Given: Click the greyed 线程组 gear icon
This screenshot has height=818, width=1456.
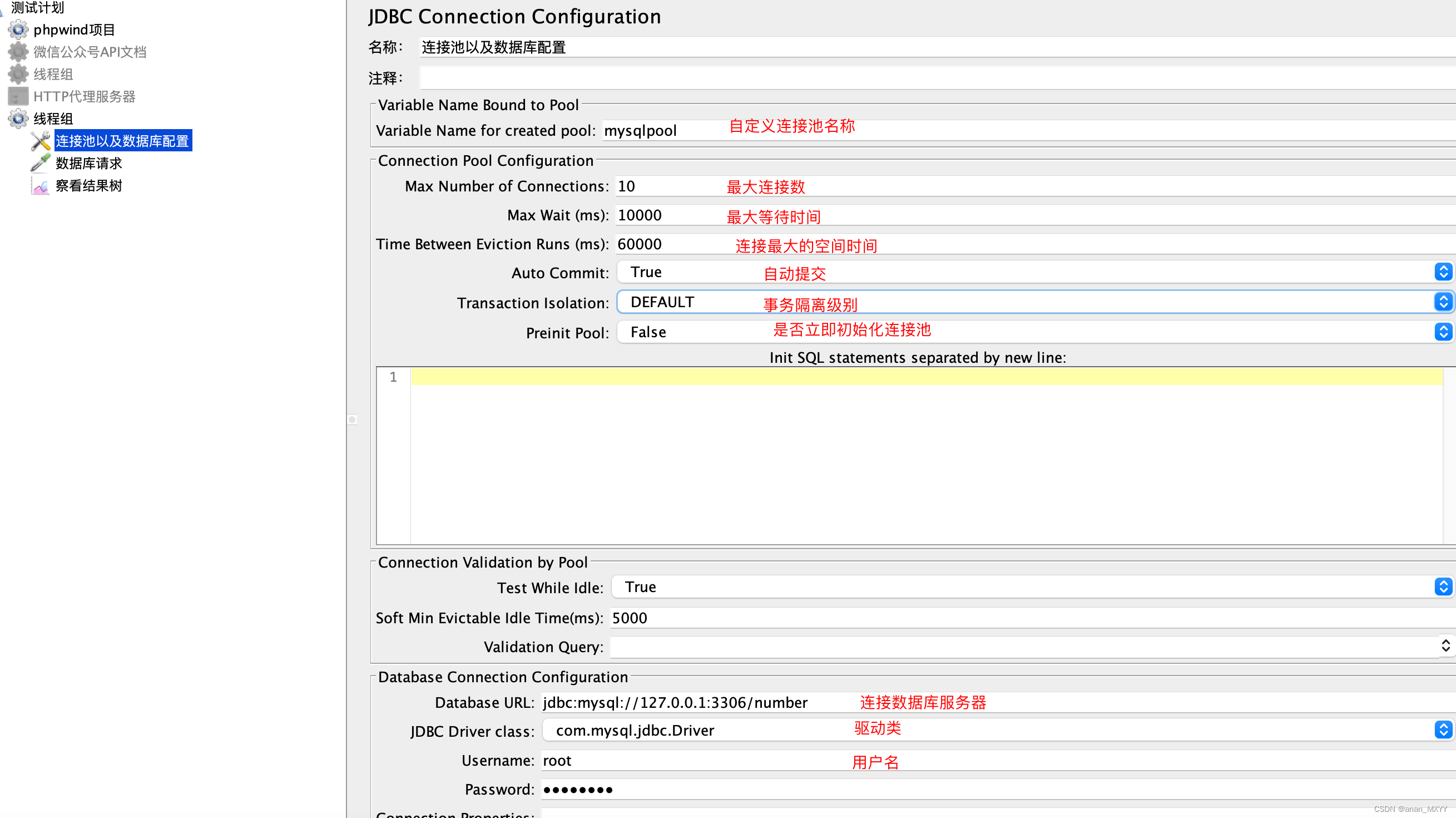Looking at the screenshot, I should 18,74.
